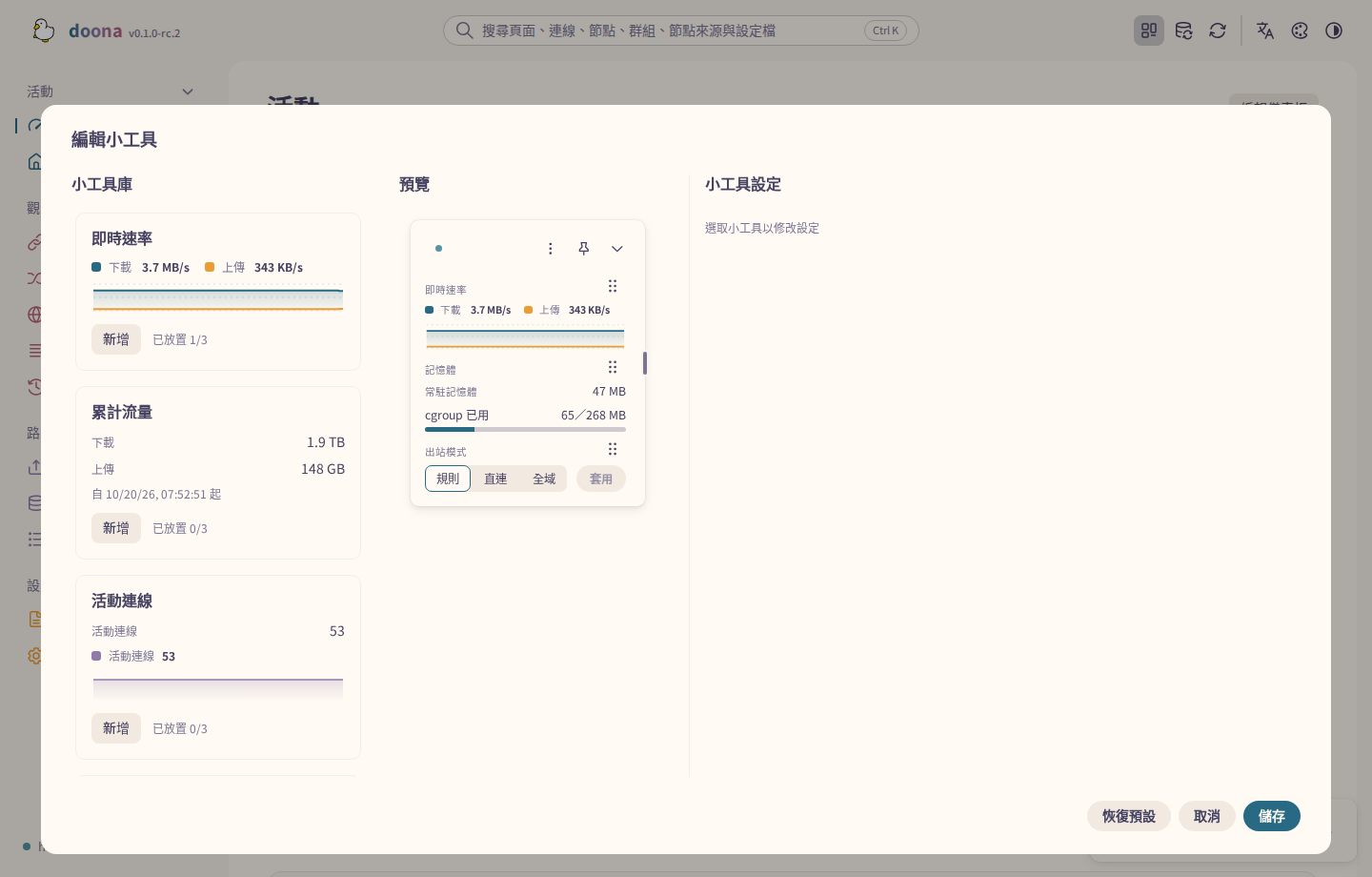Click the 47 MB resident memory value

[609, 392]
